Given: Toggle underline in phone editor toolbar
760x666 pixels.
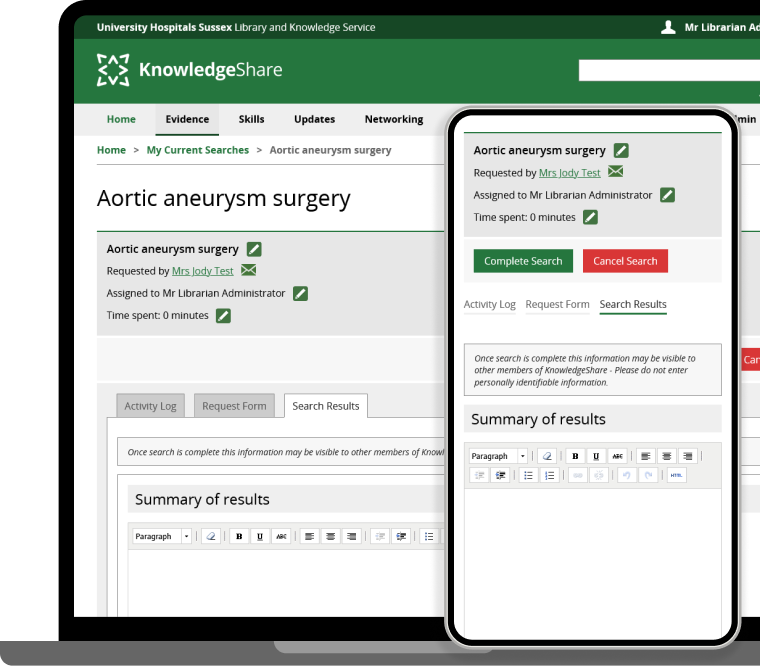Looking at the screenshot, I should tap(596, 456).
